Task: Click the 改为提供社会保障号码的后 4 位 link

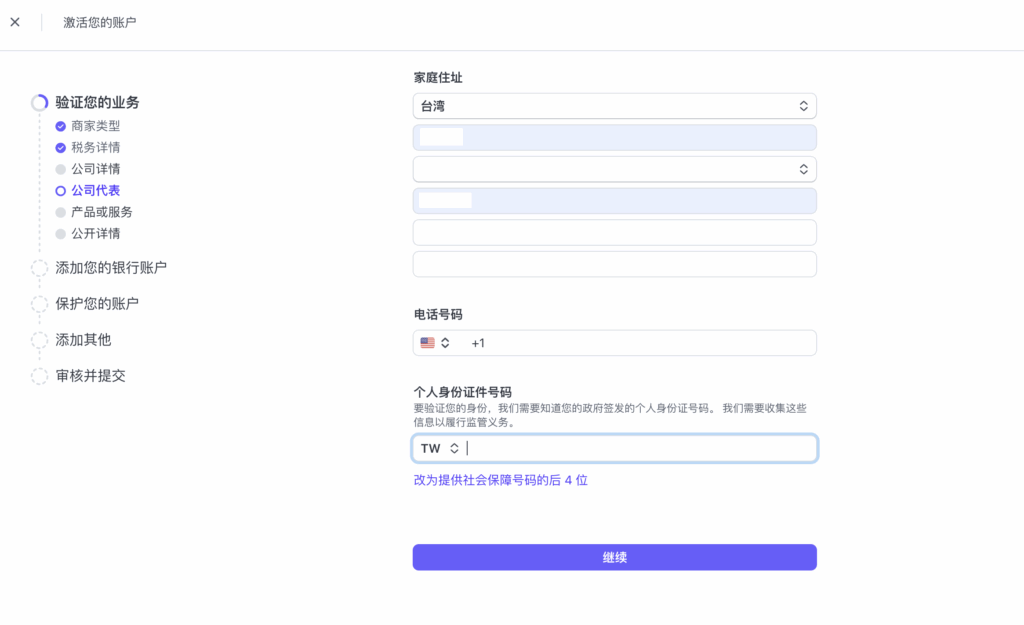Action: tap(500, 480)
